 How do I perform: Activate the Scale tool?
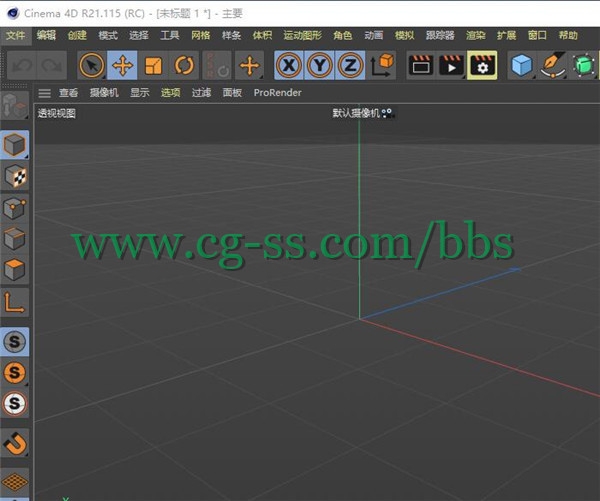154,66
